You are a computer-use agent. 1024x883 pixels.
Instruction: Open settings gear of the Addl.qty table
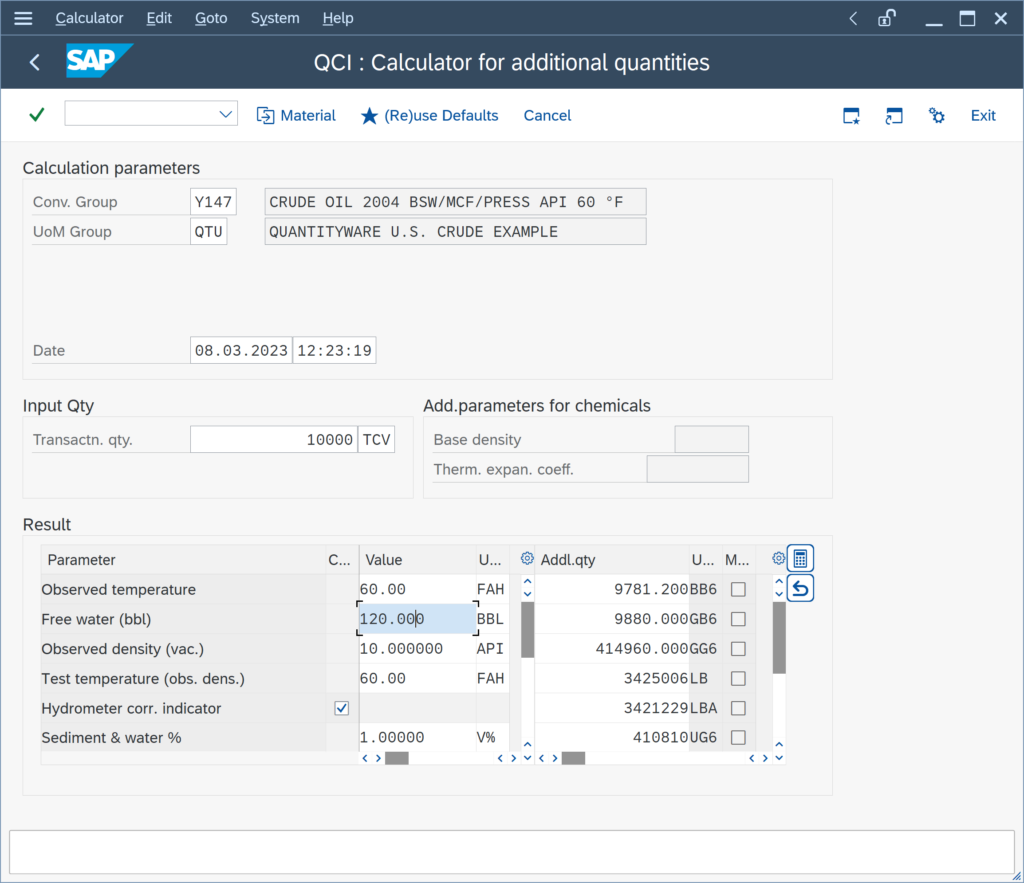(x=778, y=558)
